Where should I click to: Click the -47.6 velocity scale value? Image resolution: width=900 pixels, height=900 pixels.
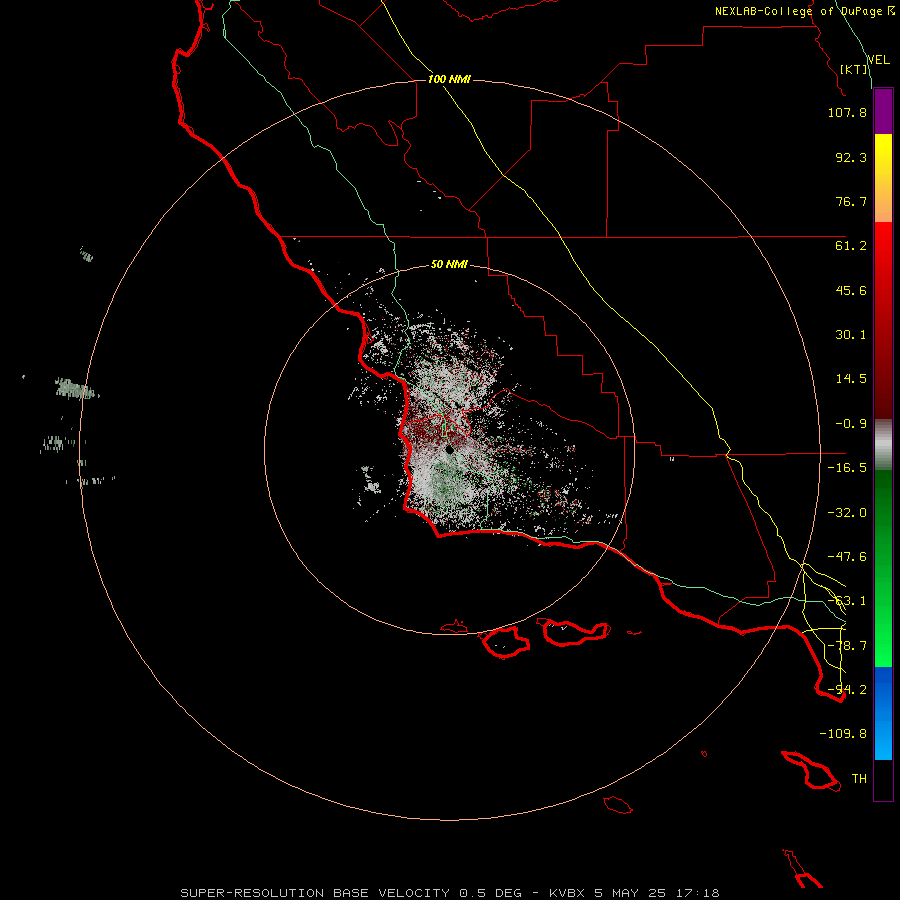coord(847,557)
